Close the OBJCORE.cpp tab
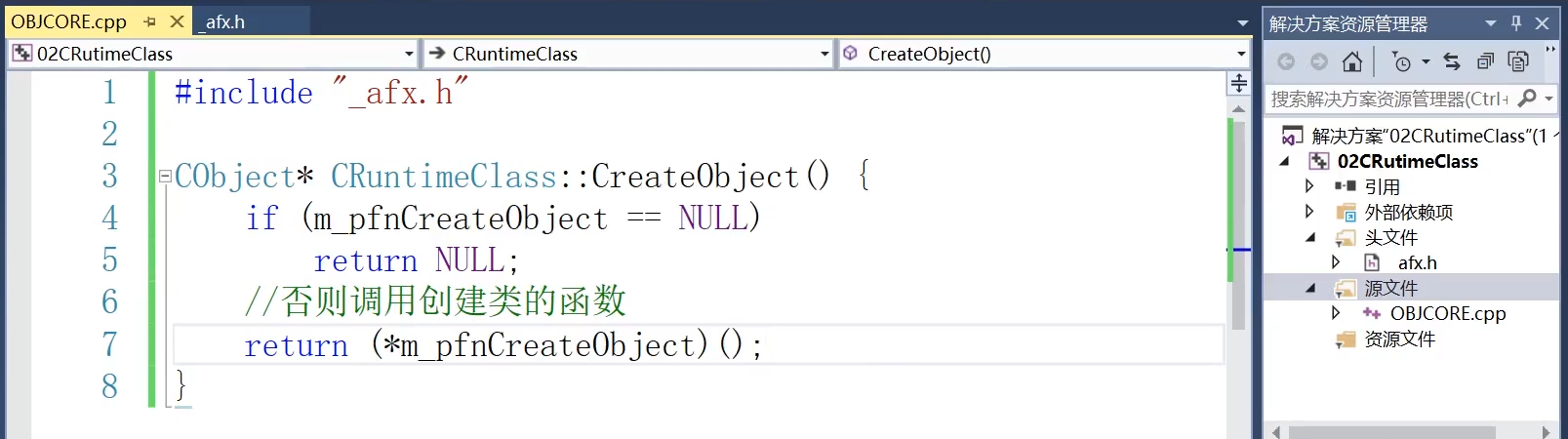 click(177, 21)
